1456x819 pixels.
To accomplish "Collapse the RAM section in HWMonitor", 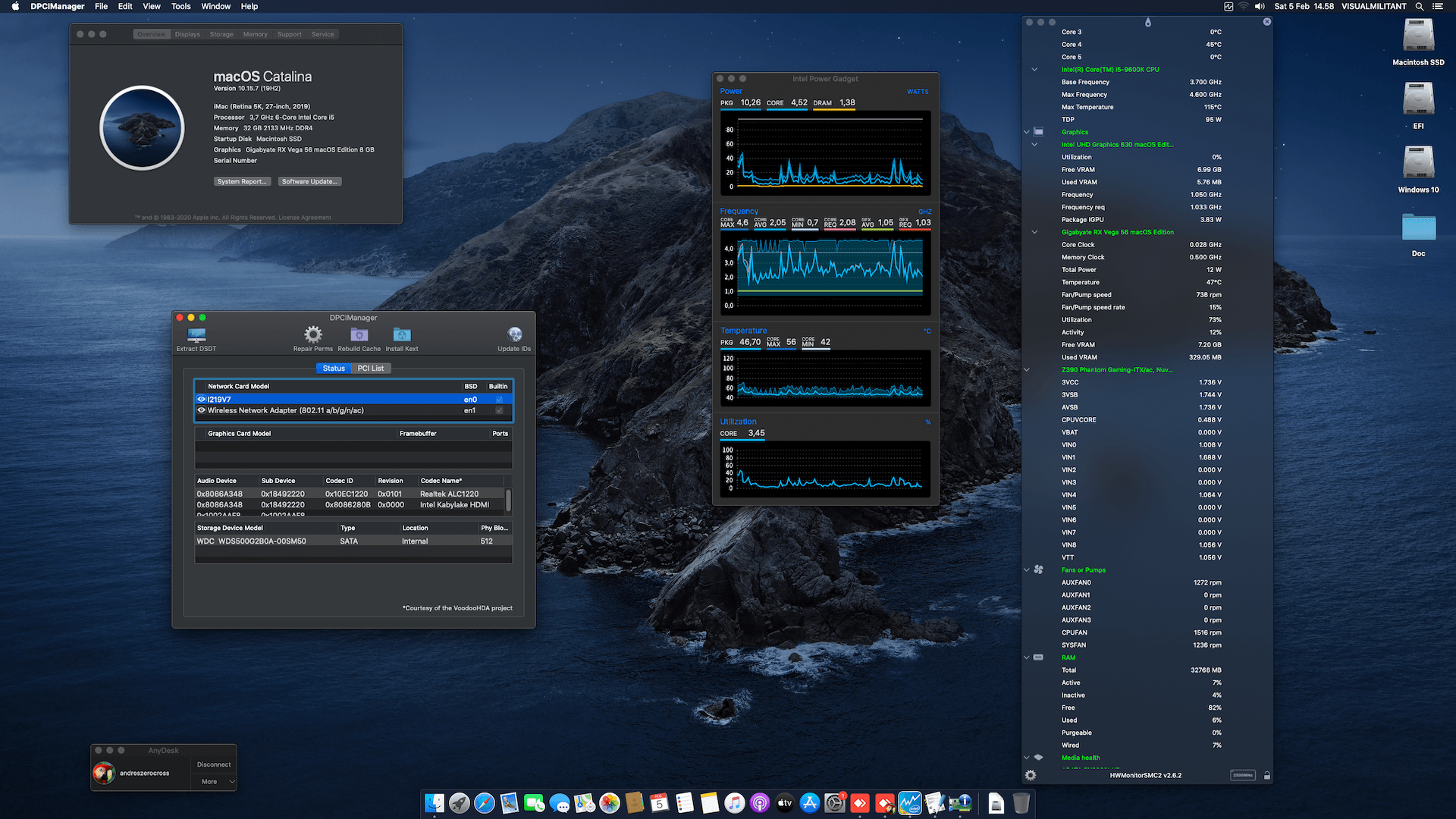I will 1027,657.
